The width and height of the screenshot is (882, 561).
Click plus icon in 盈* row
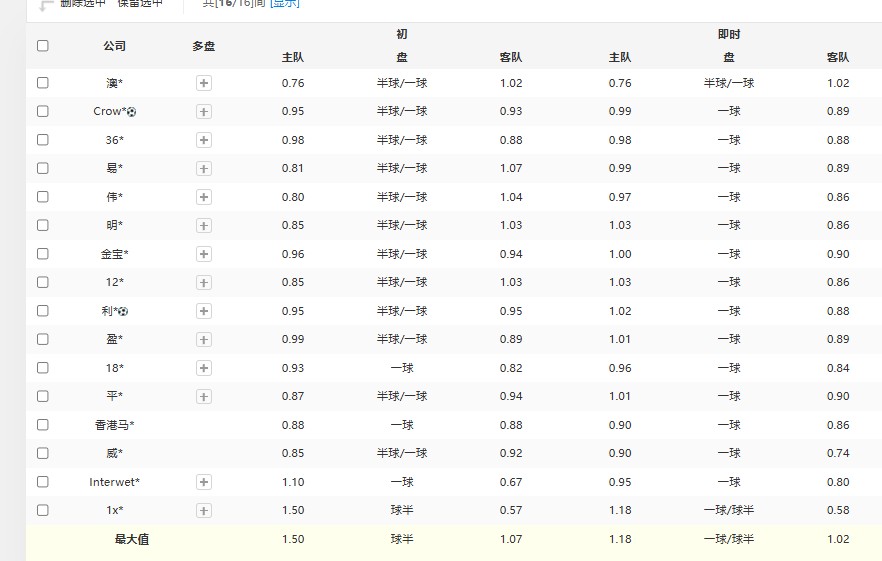(x=204, y=339)
